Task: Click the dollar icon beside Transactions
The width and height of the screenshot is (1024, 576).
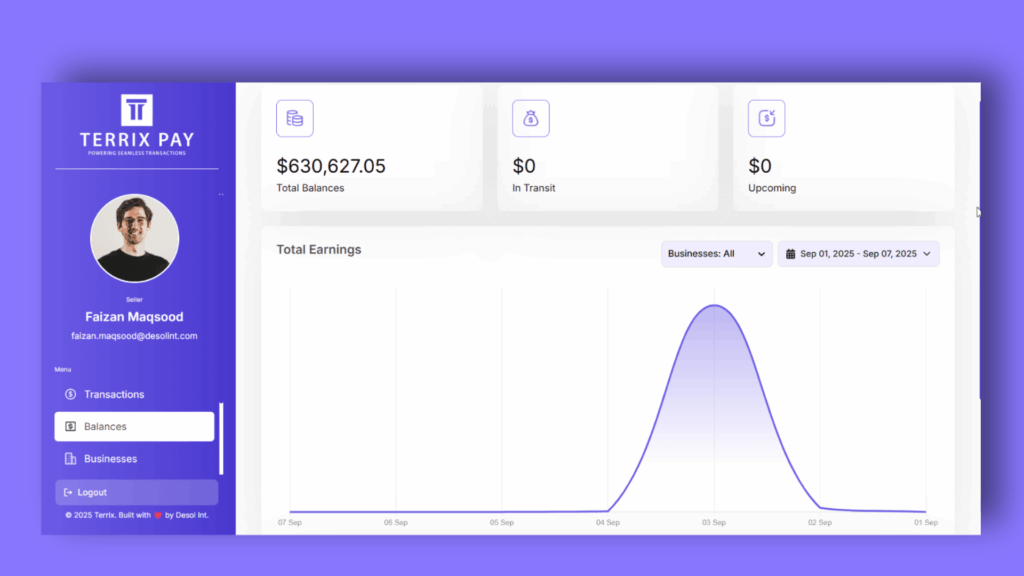Action: pyautogui.click(x=70, y=394)
